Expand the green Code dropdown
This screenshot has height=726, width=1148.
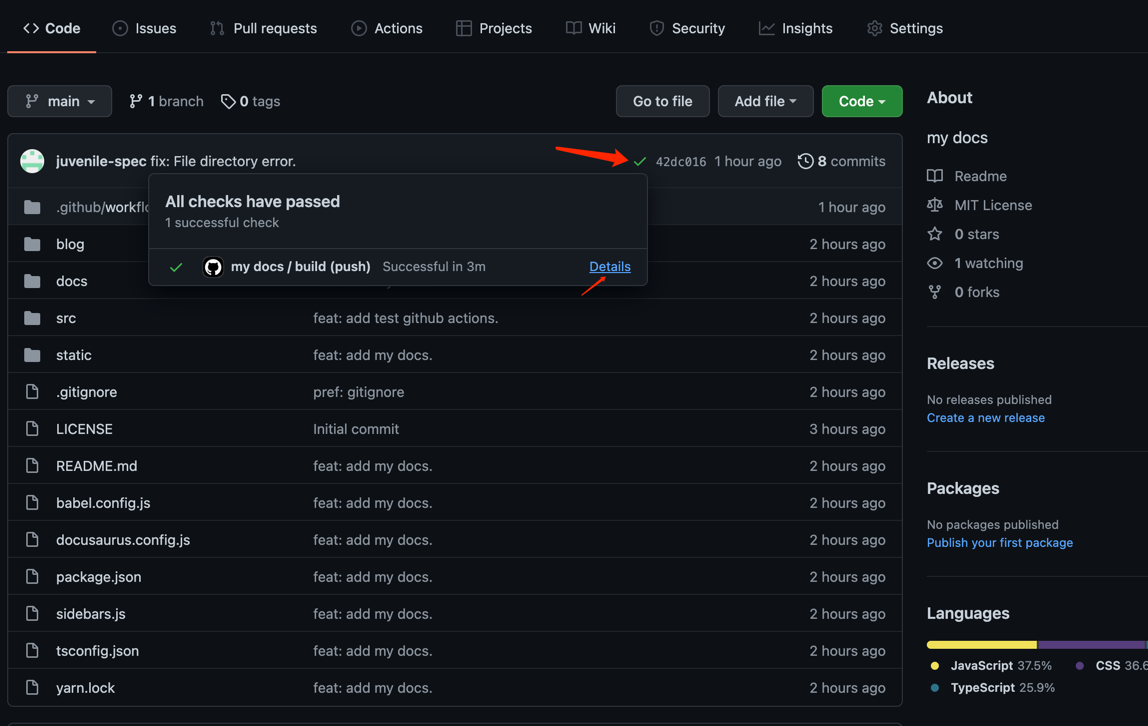click(862, 101)
